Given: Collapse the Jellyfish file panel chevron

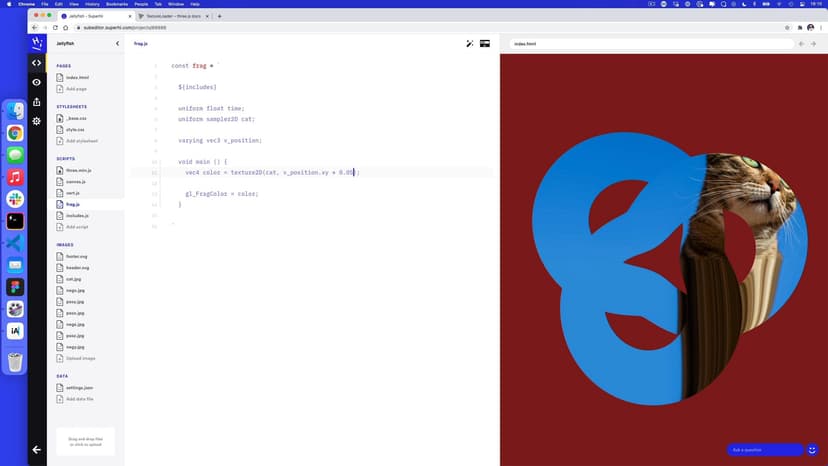Looking at the screenshot, I should pyautogui.click(x=117, y=44).
